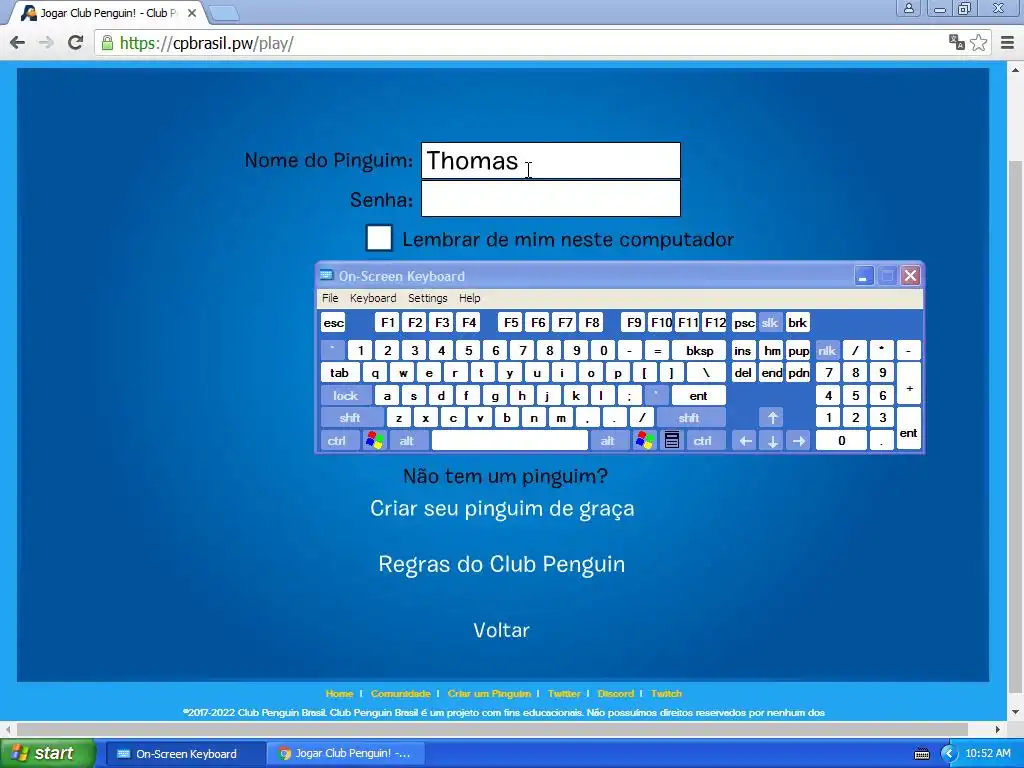Open Regras do Club Penguin
This screenshot has height=768, width=1024.
point(502,564)
